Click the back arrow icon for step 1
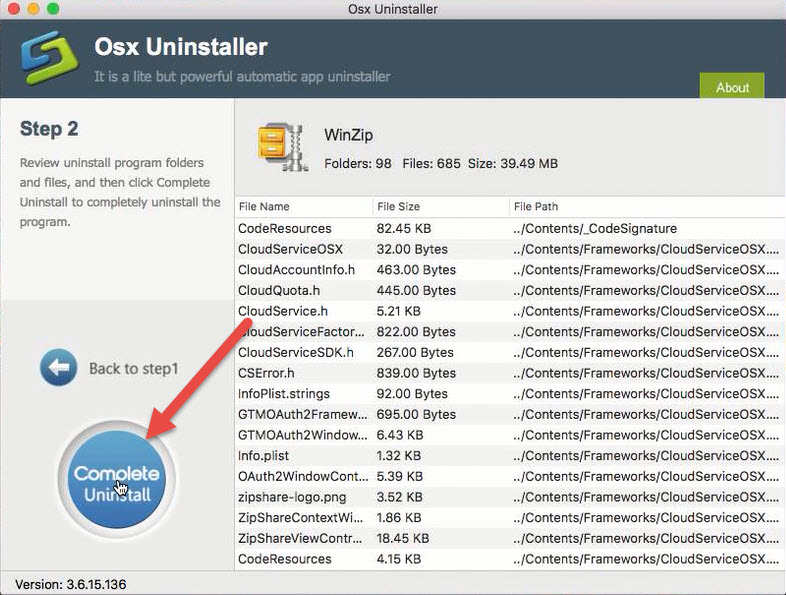The image size is (786, 595). coord(59,367)
